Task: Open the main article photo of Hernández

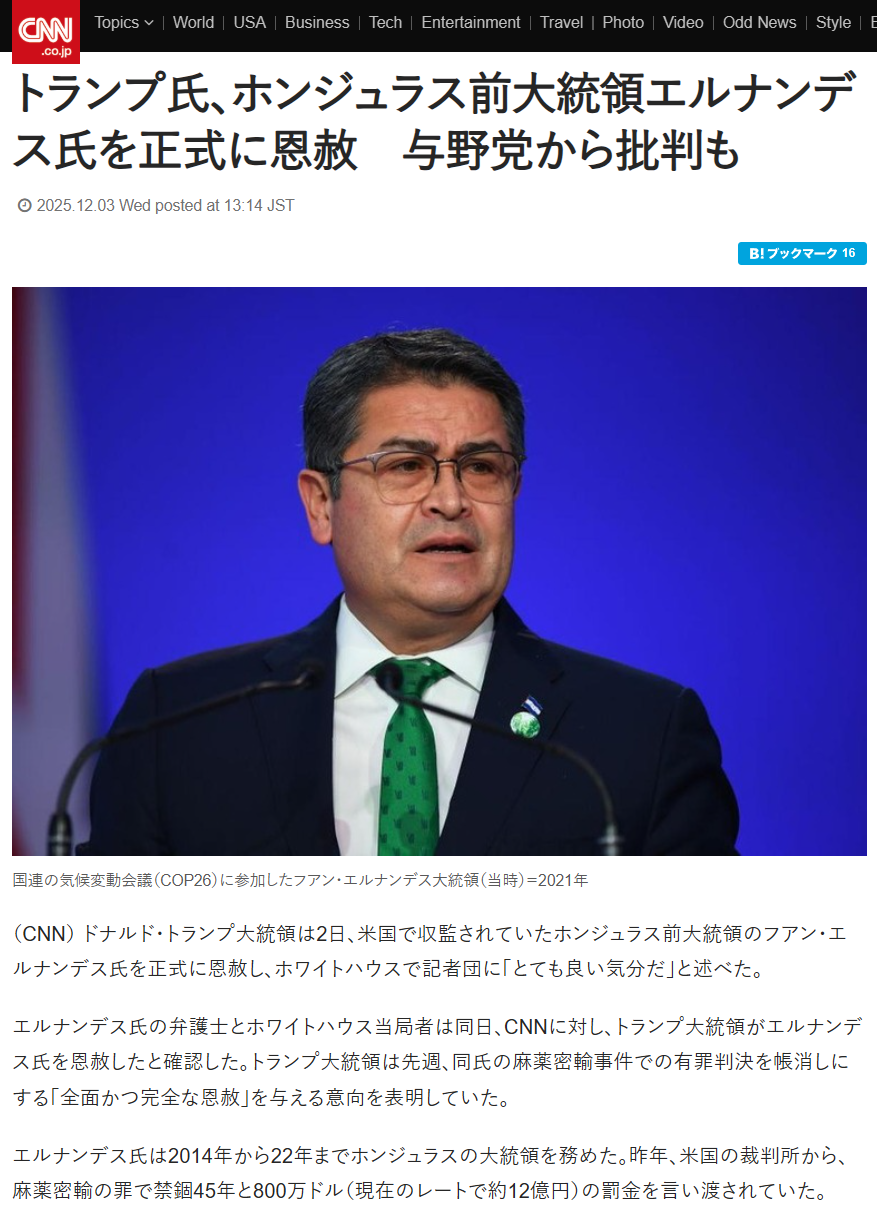Action: (439, 571)
